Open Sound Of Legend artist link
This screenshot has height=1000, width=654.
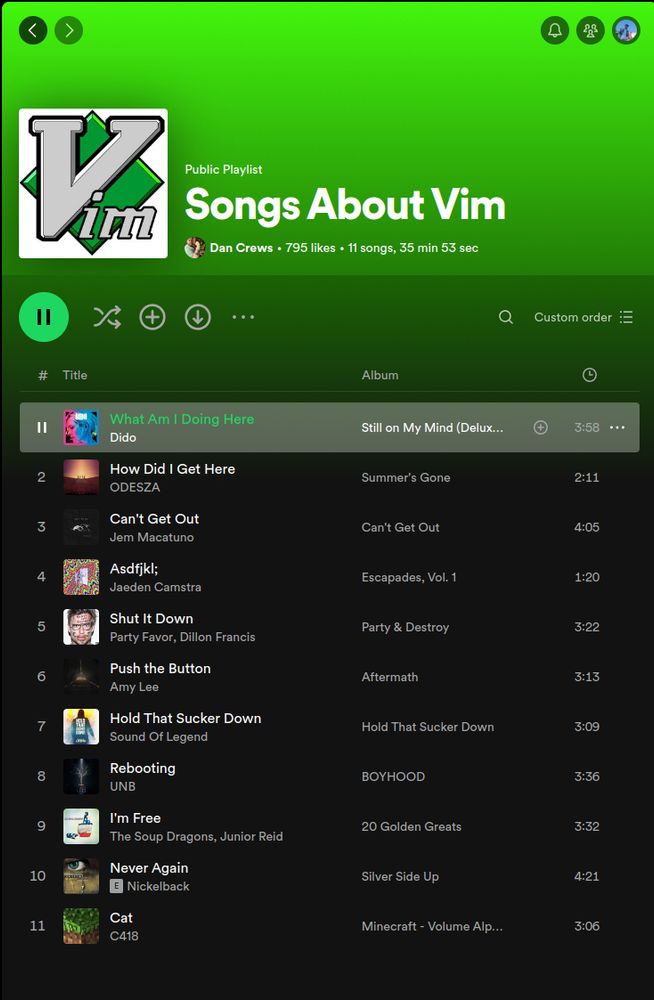(158, 737)
